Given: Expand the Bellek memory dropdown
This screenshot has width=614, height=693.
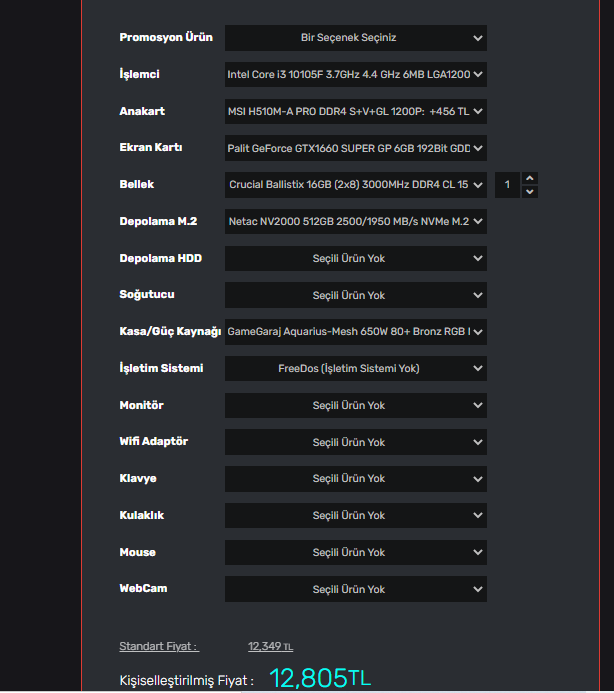Looking at the screenshot, I should pos(355,185).
